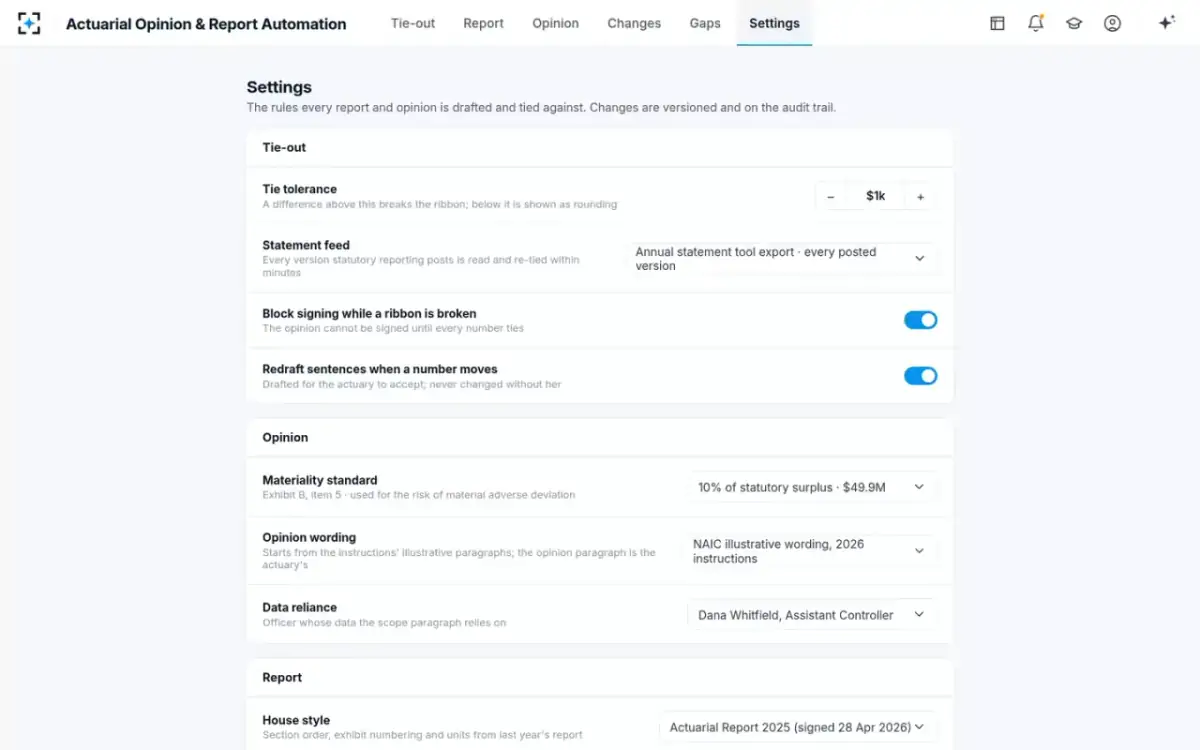
Task: Switch to the Report tab
Action: coord(484,23)
